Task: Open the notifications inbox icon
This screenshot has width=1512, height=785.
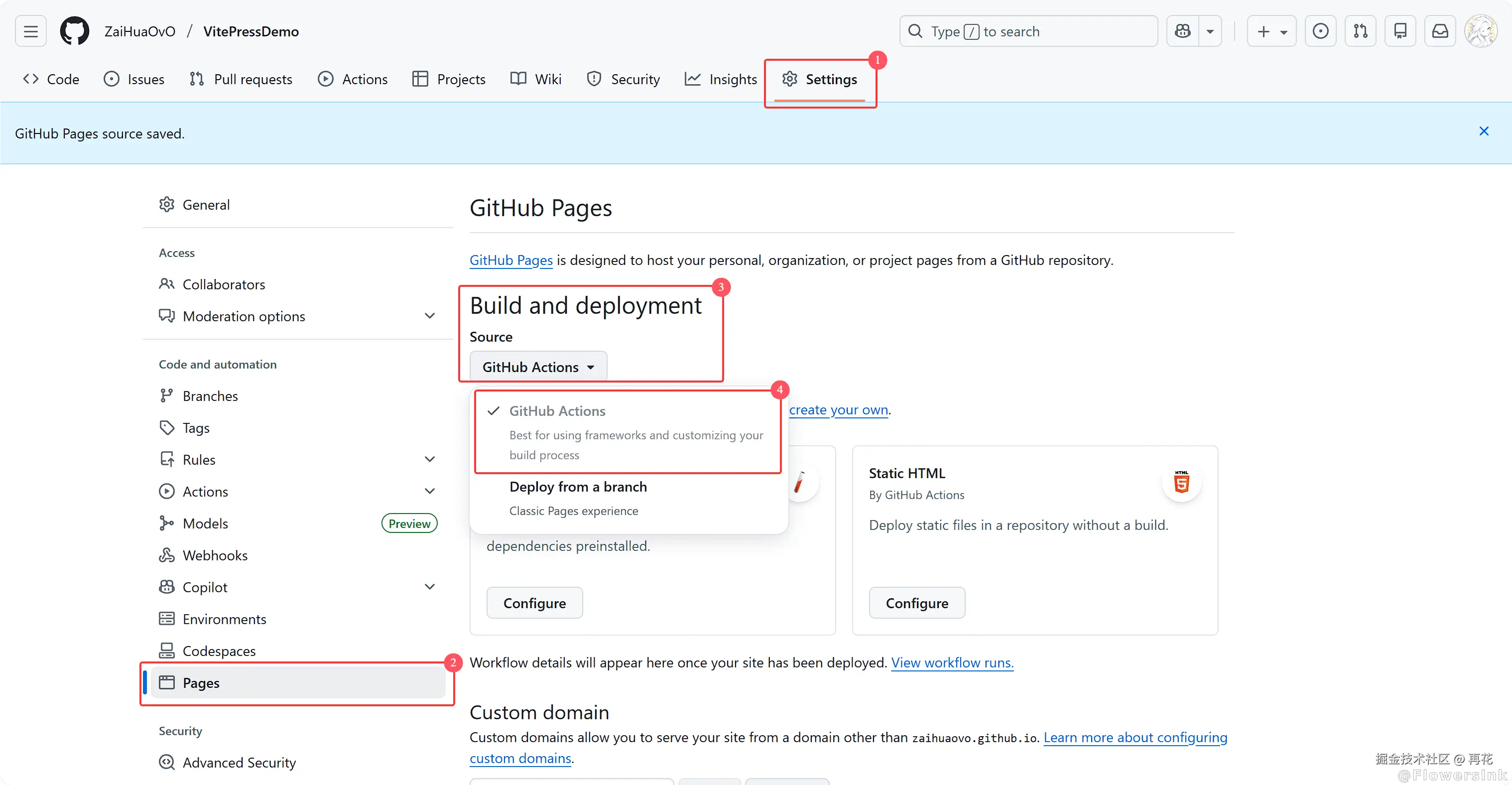Action: pos(1440,31)
